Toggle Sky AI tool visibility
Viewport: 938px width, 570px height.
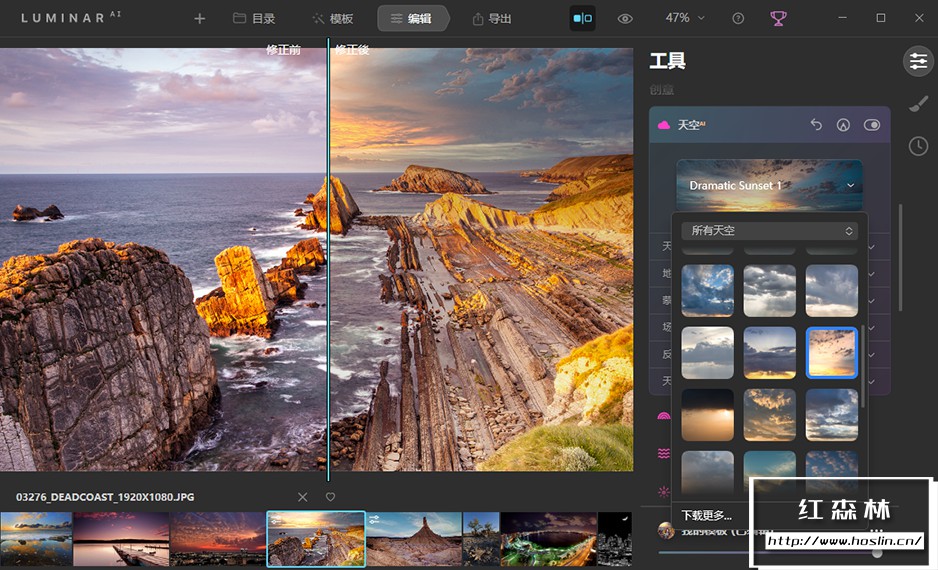(x=872, y=125)
